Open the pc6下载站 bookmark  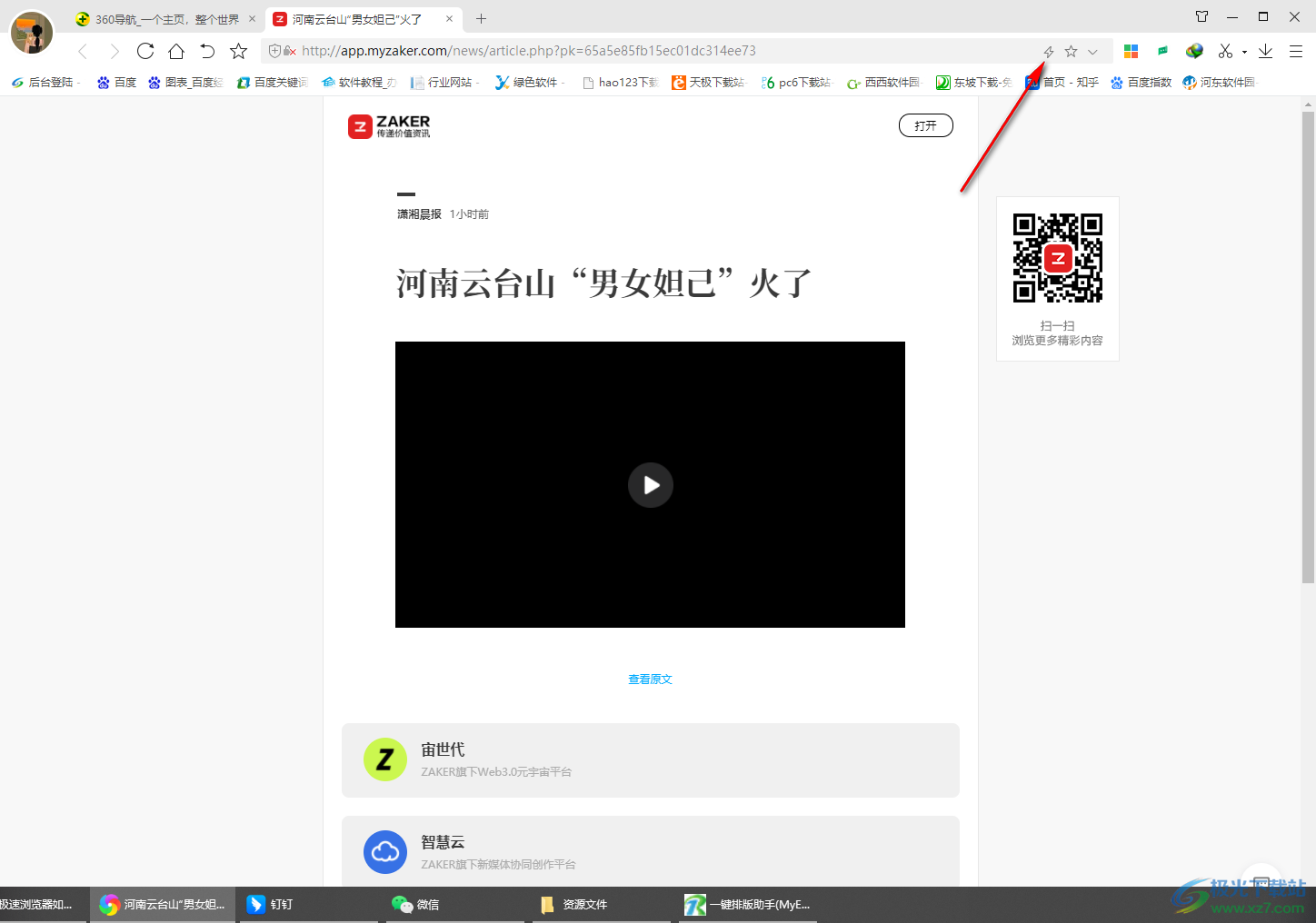[796, 83]
